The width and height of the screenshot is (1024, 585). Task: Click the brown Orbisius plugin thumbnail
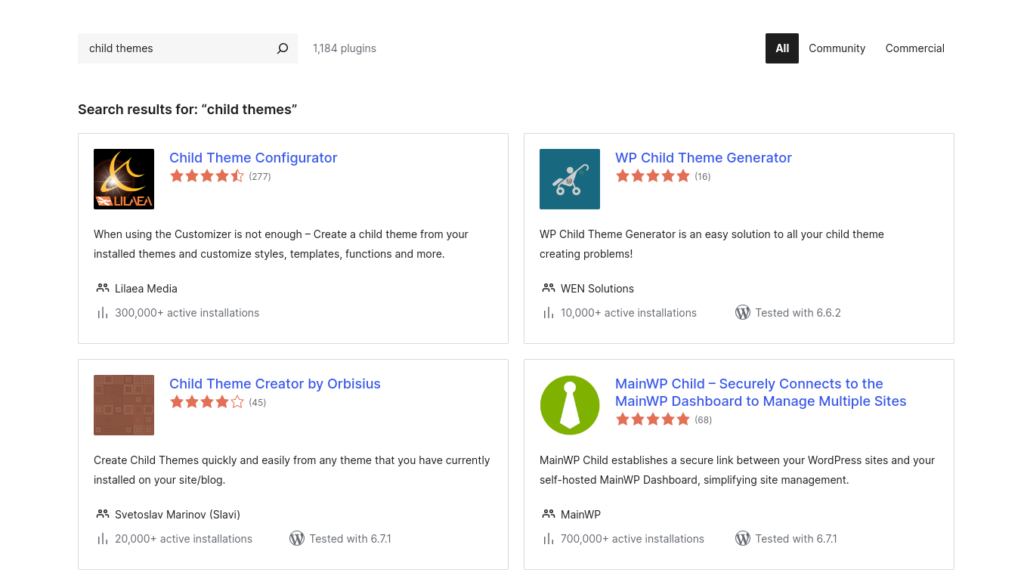[124, 405]
